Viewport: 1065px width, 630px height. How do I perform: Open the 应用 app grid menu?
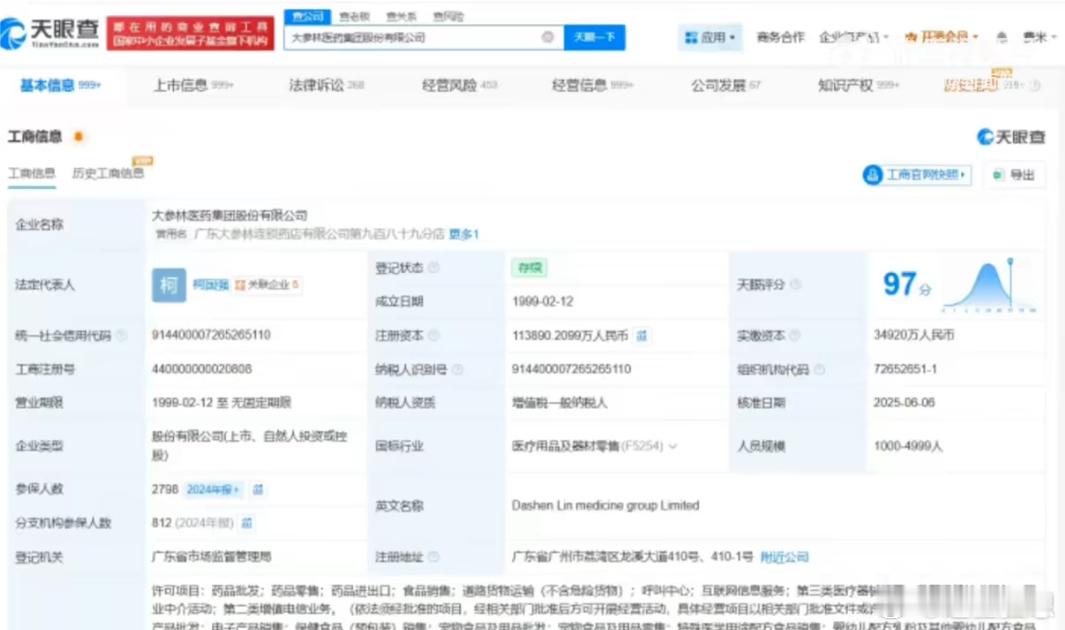pyautogui.click(x=712, y=37)
